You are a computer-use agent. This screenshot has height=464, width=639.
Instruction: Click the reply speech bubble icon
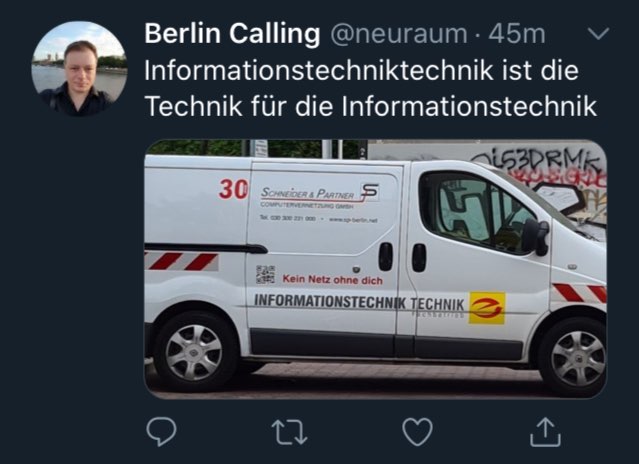[161, 431]
